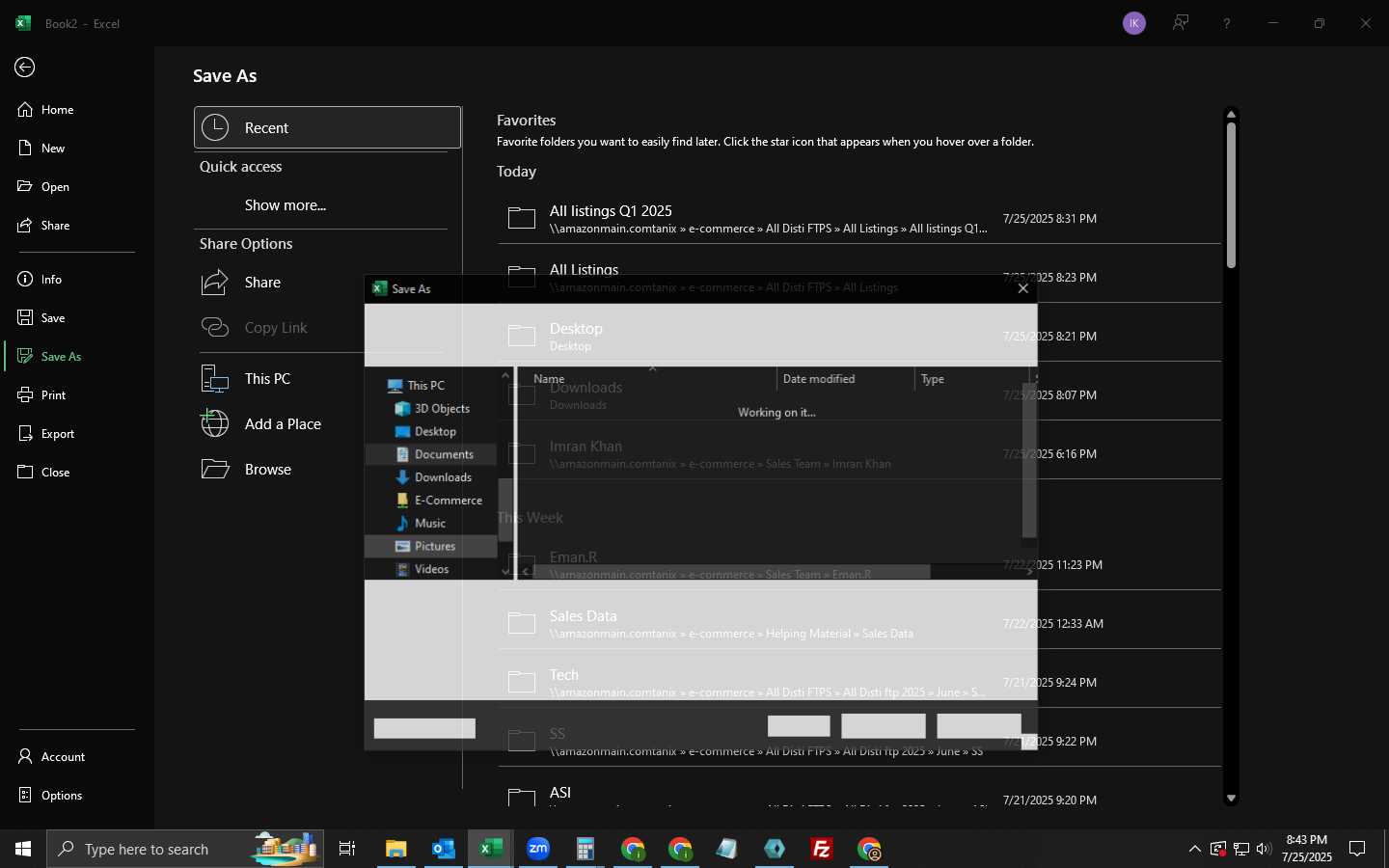Open the notification center icon

click(1357, 849)
